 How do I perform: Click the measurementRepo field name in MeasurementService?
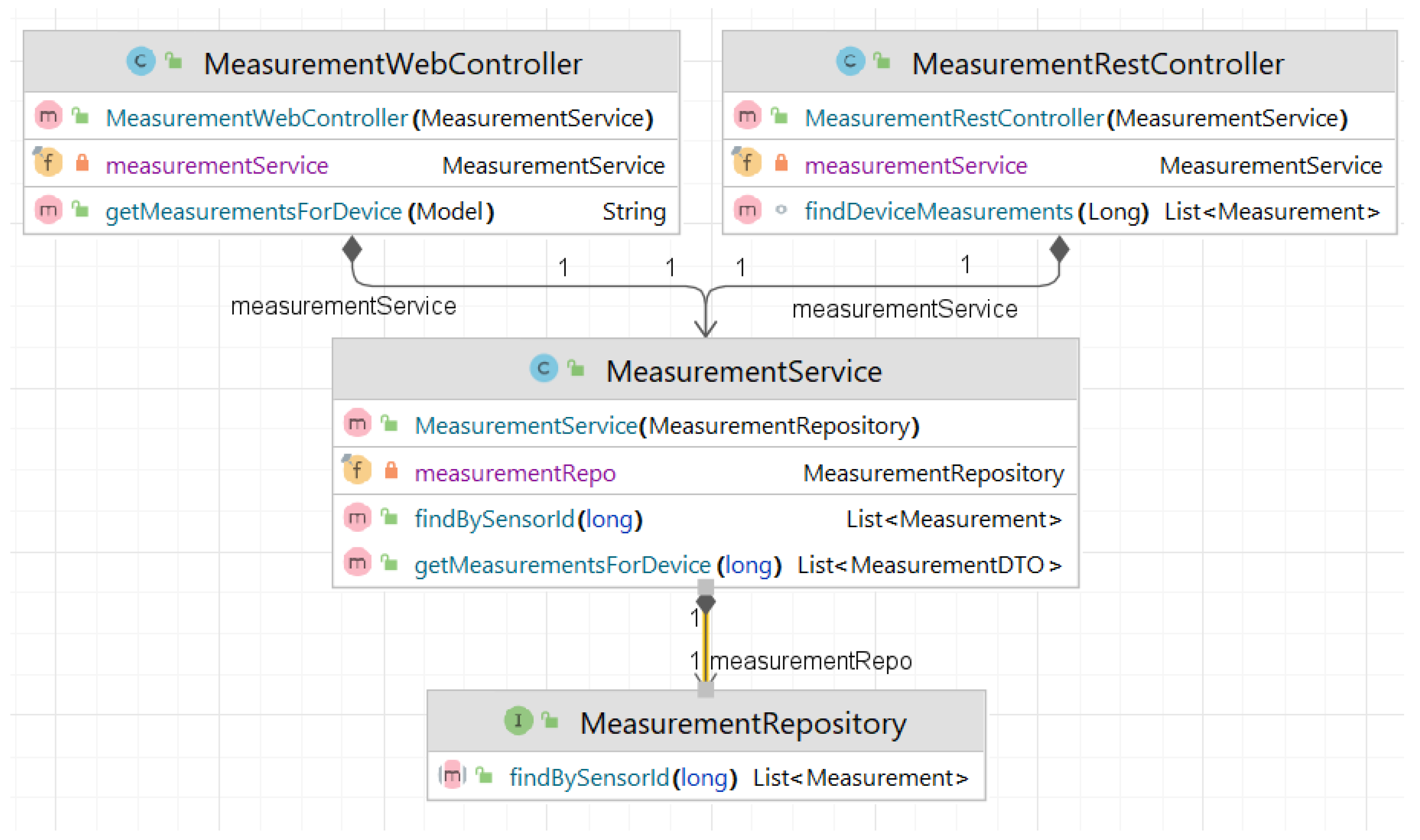tap(515, 473)
